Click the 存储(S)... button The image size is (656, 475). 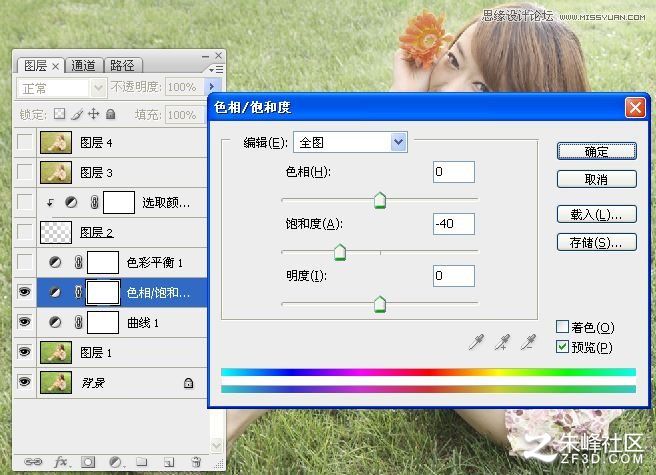pos(597,242)
